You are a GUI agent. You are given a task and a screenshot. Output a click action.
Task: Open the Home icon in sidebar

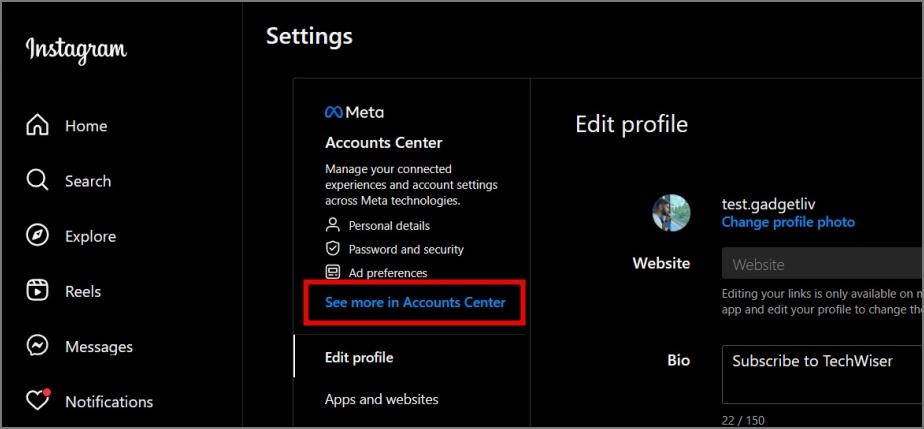38,126
